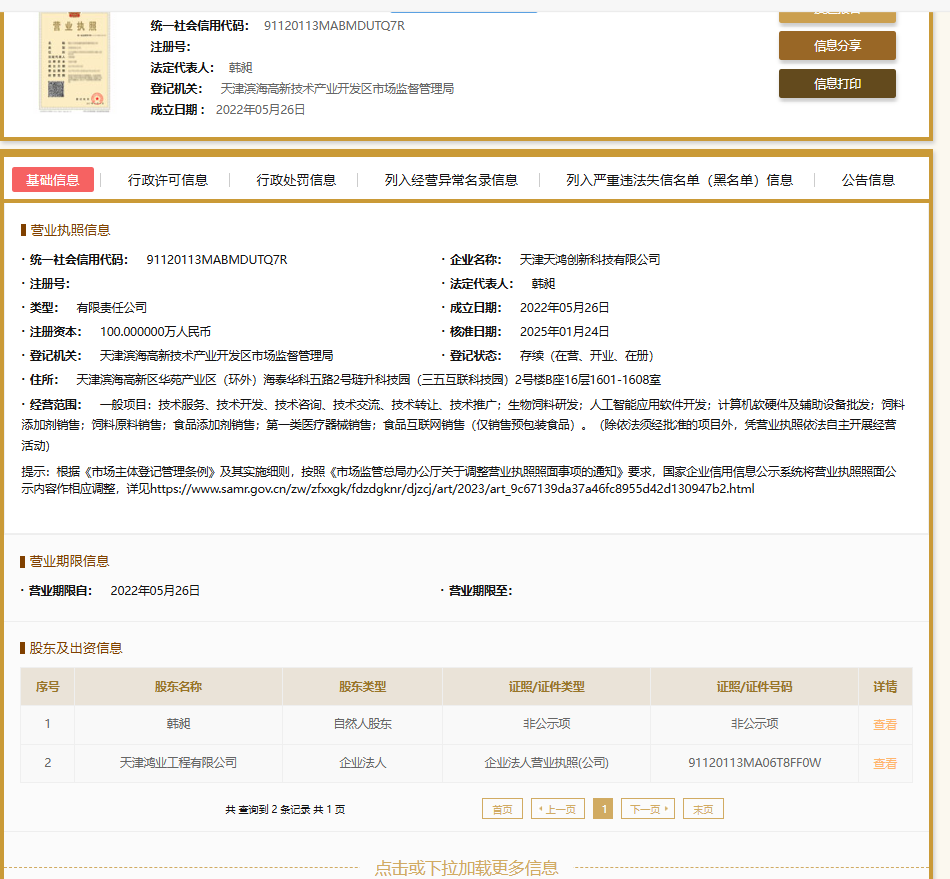Click the record count text 共查询到 2 条记录
Image resolution: width=950 pixels, height=879 pixels.
point(285,809)
